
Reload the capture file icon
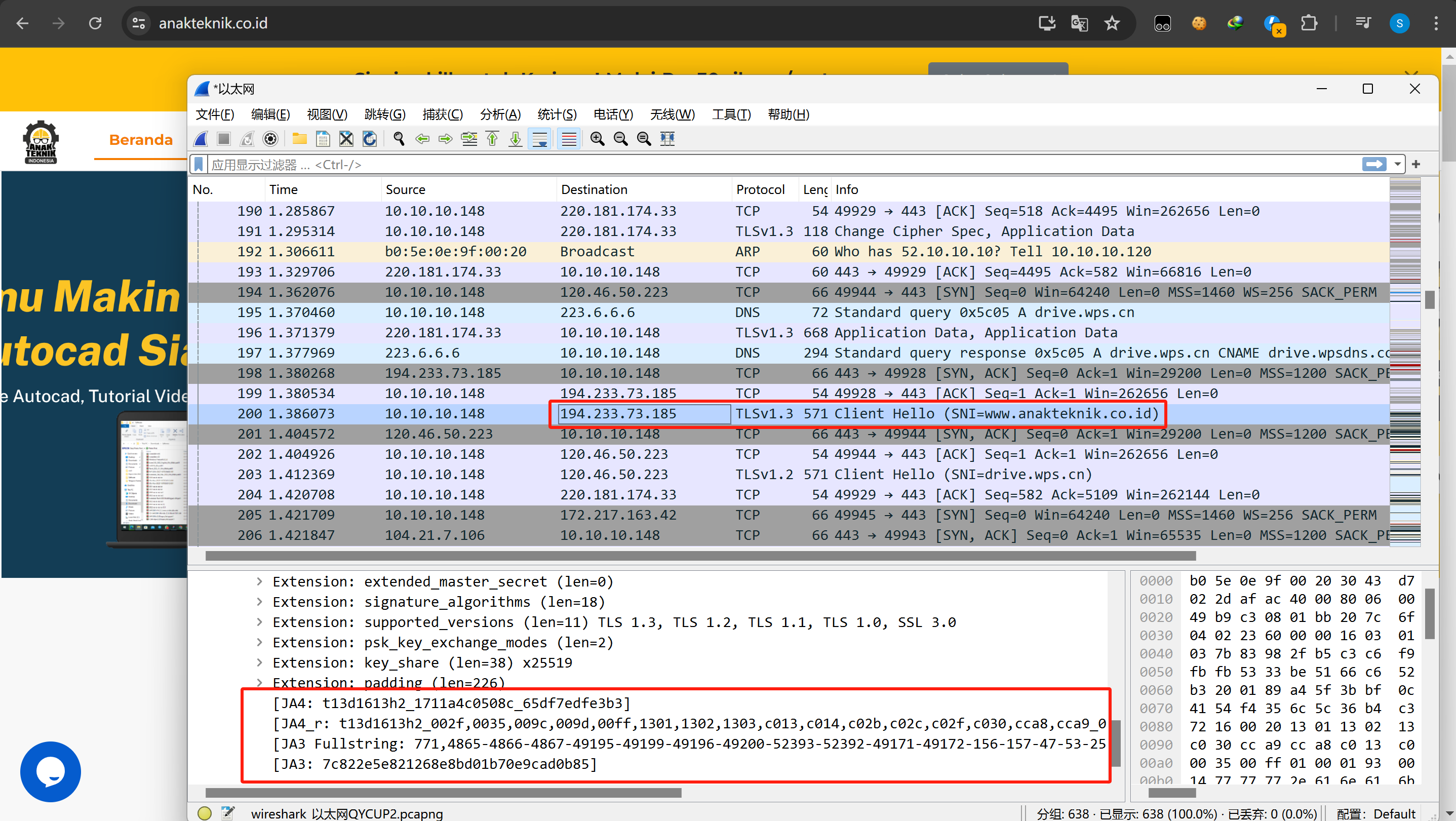[x=370, y=139]
